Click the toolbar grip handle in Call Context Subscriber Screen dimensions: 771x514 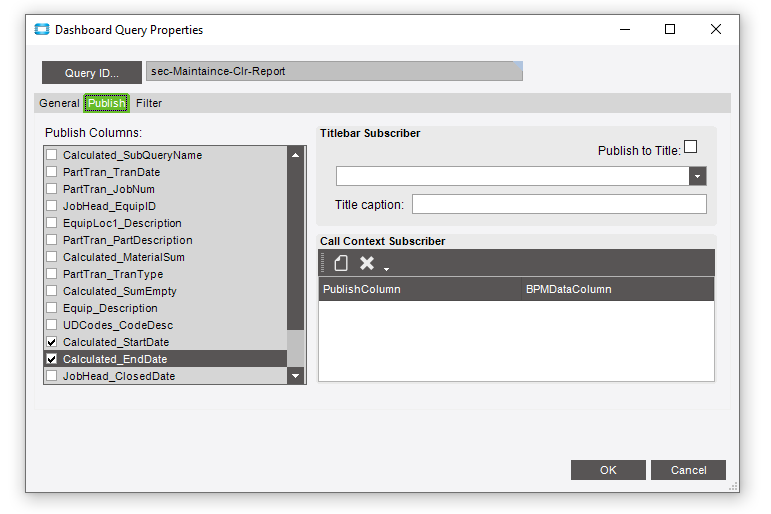click(x=323, y=263)
